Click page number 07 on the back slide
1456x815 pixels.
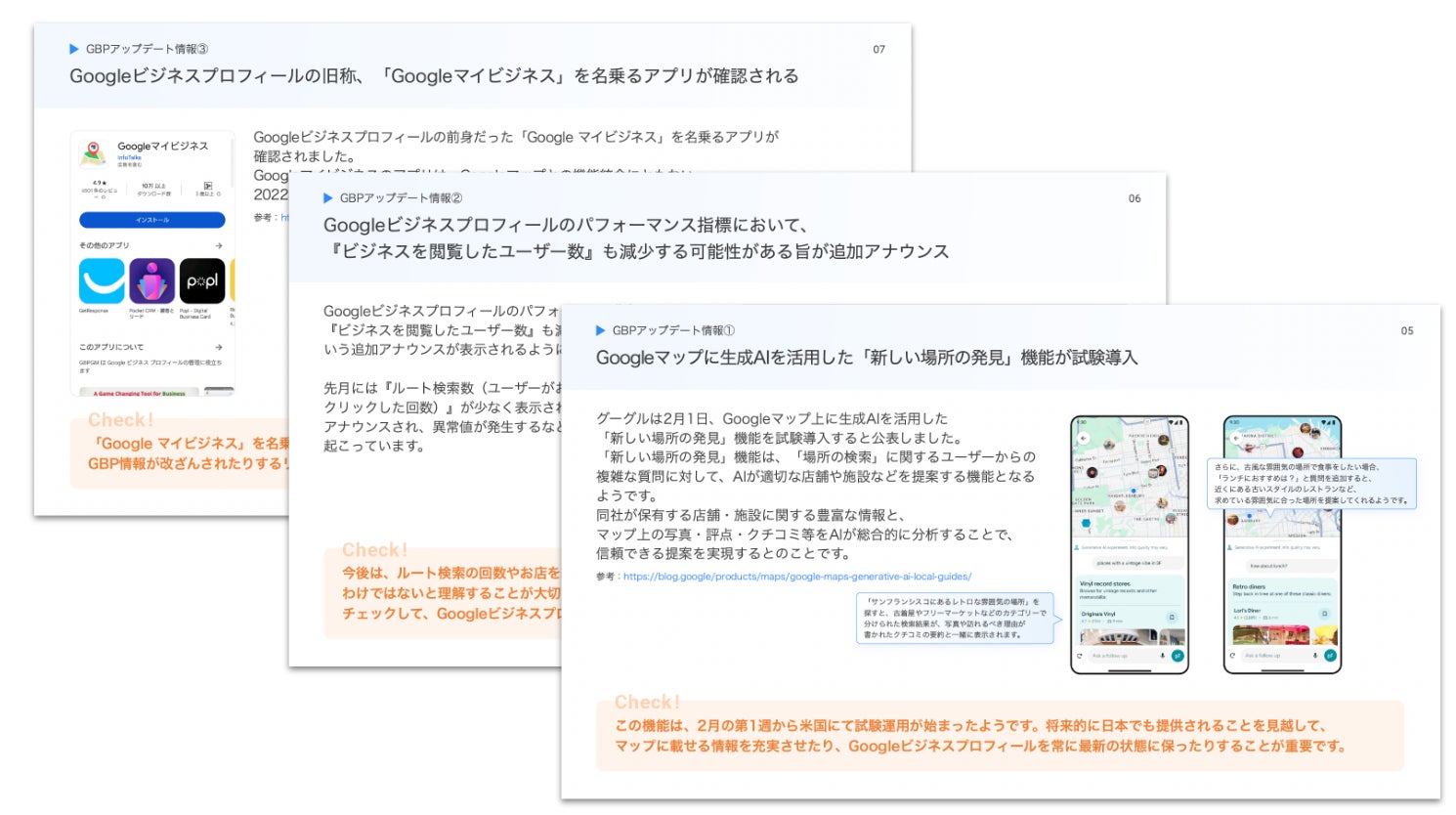[879, 49]
